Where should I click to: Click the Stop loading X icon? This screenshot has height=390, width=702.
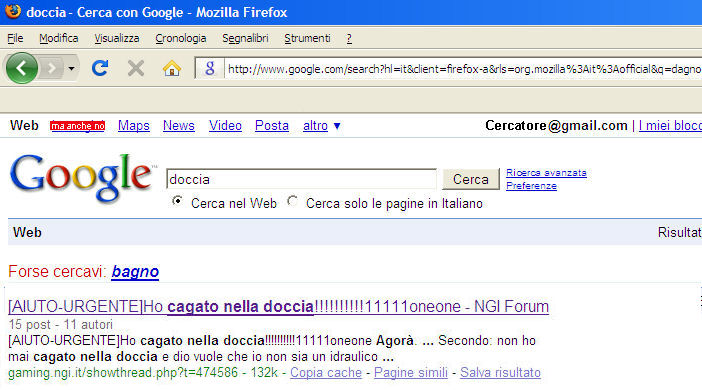(x=136, y=69)
